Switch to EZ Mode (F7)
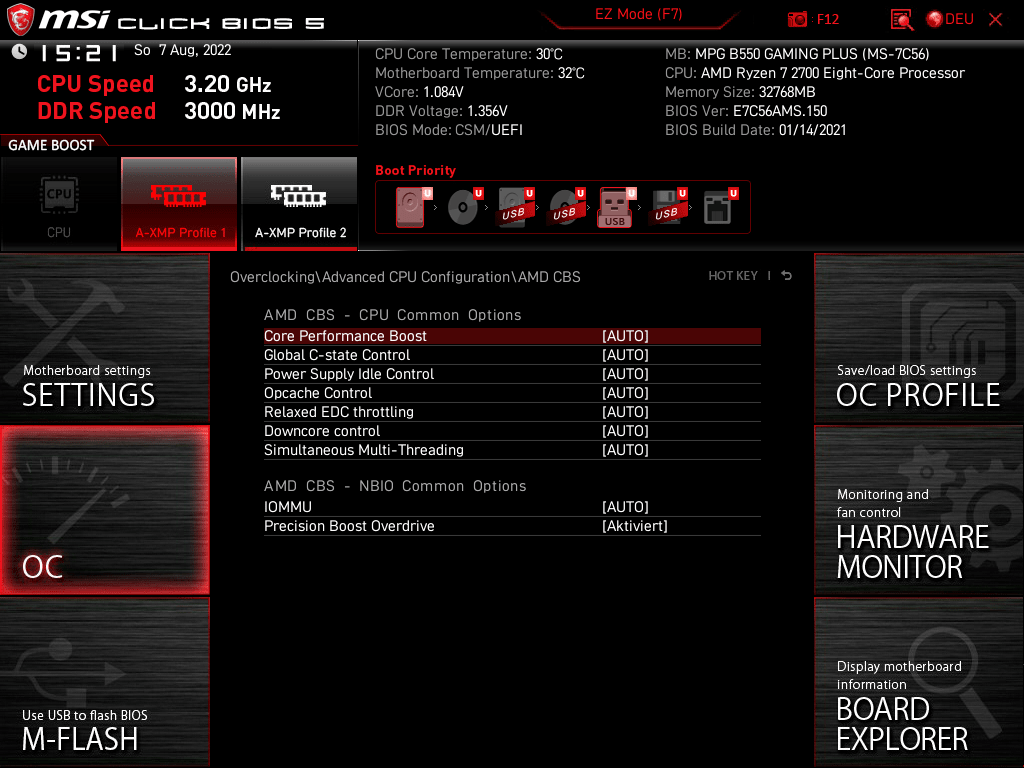Image resolution: width=1024 pixels, height=768 pixels. [637, 16]
